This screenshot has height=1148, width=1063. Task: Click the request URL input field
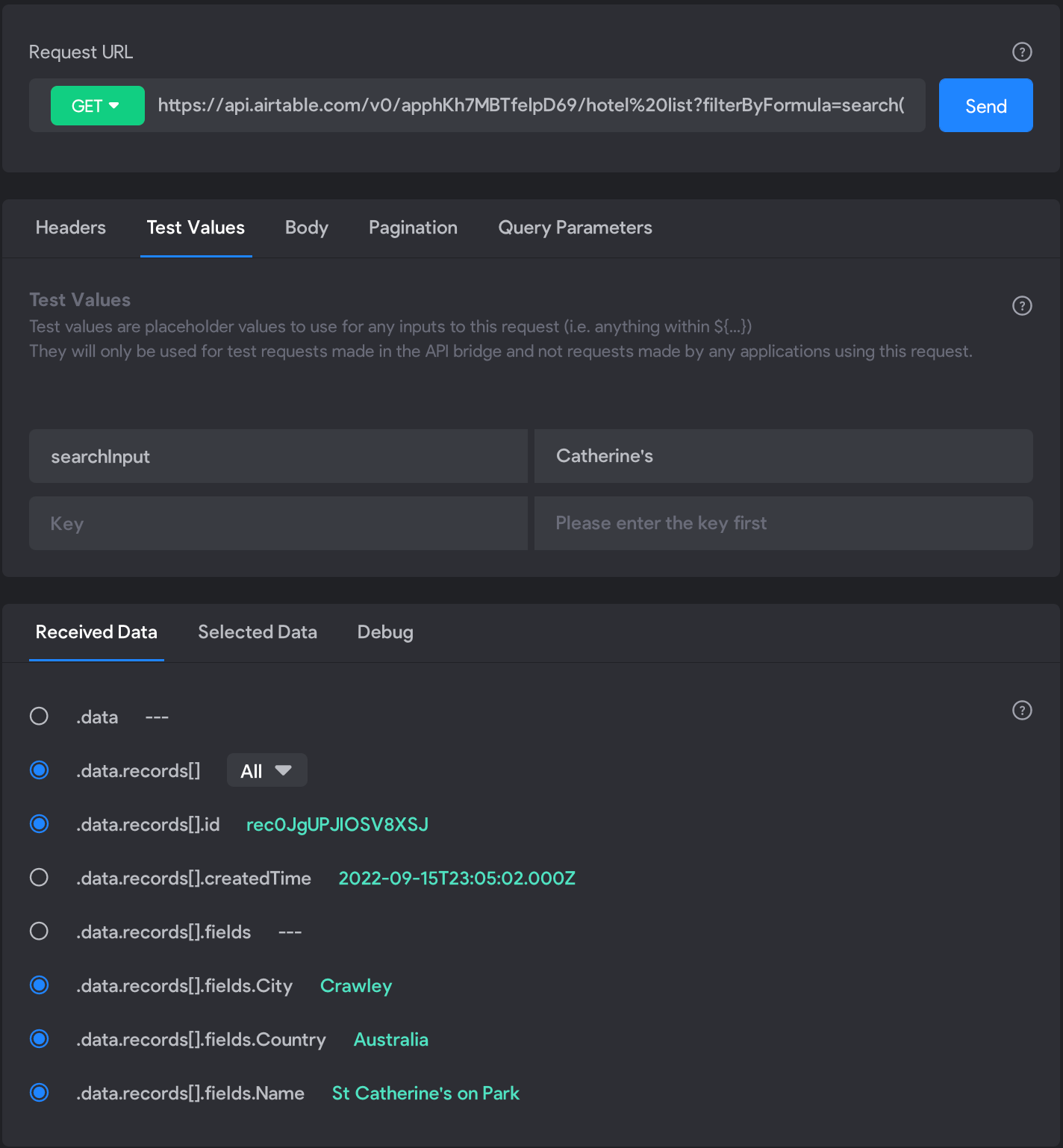(x=531, y=105)
